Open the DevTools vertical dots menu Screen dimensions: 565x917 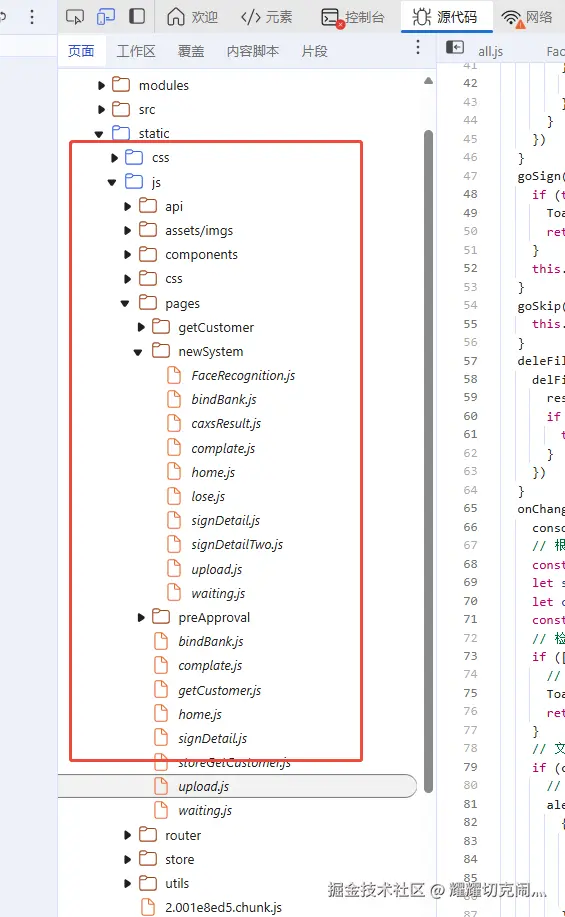tap(32, 16)
